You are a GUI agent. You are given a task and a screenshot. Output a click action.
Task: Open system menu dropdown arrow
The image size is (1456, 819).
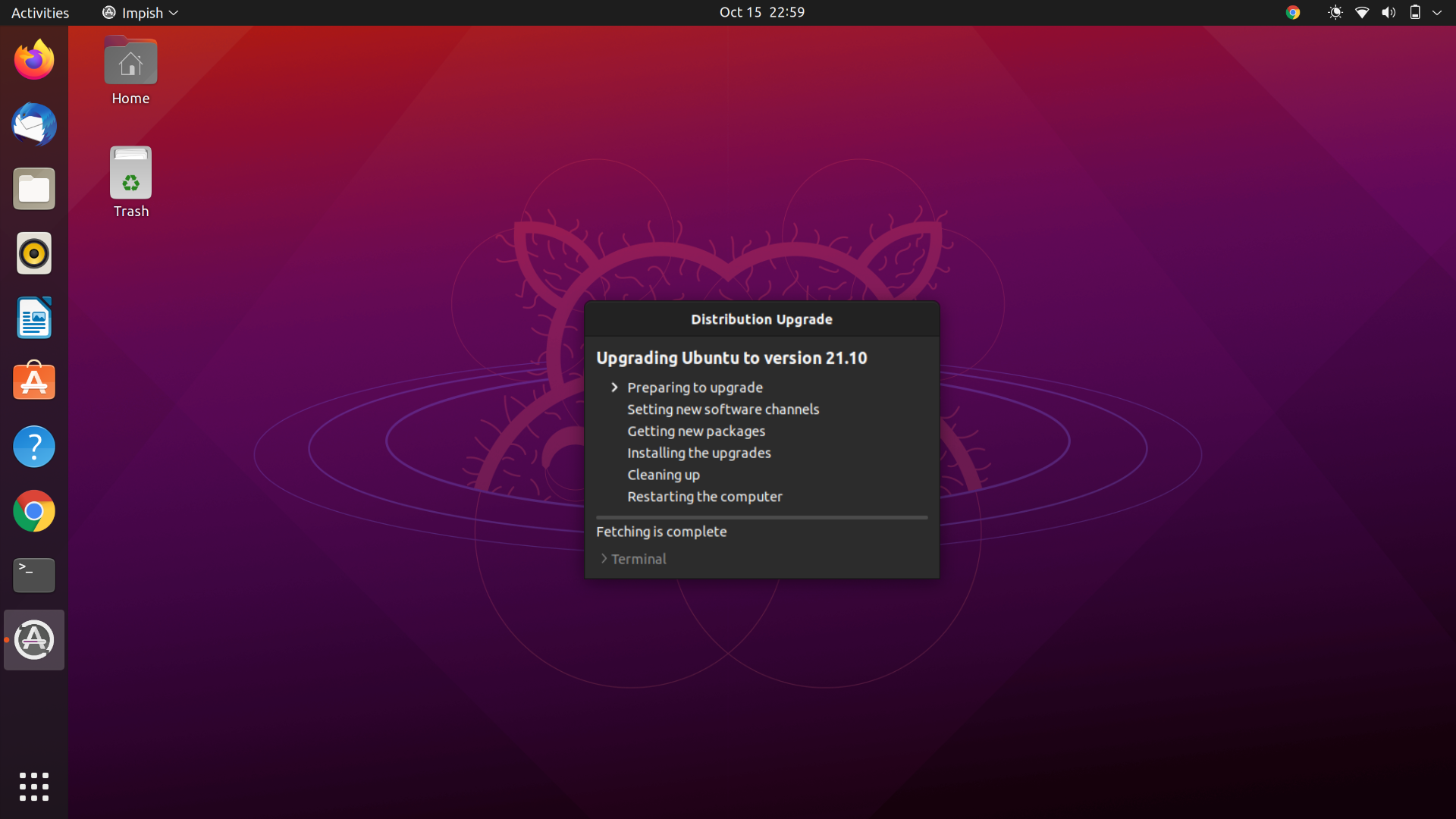[1437, 12]
